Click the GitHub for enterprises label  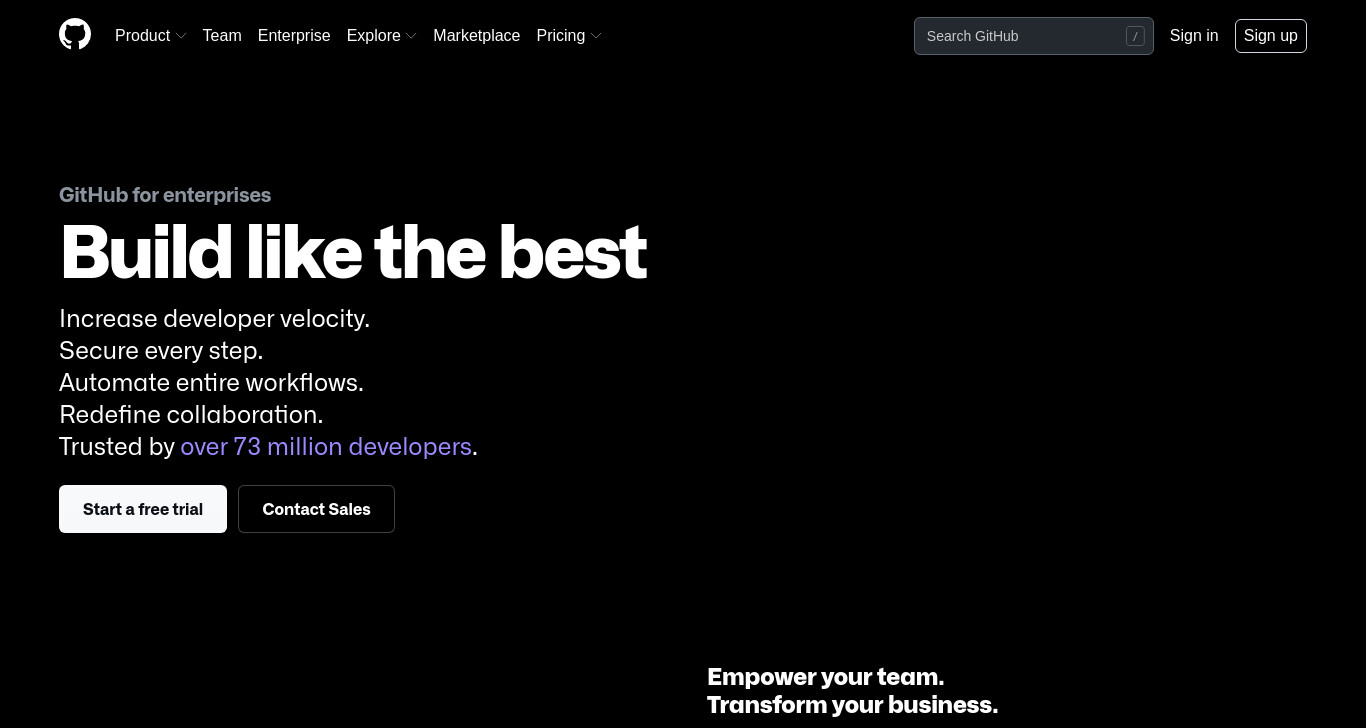(165, 195)
